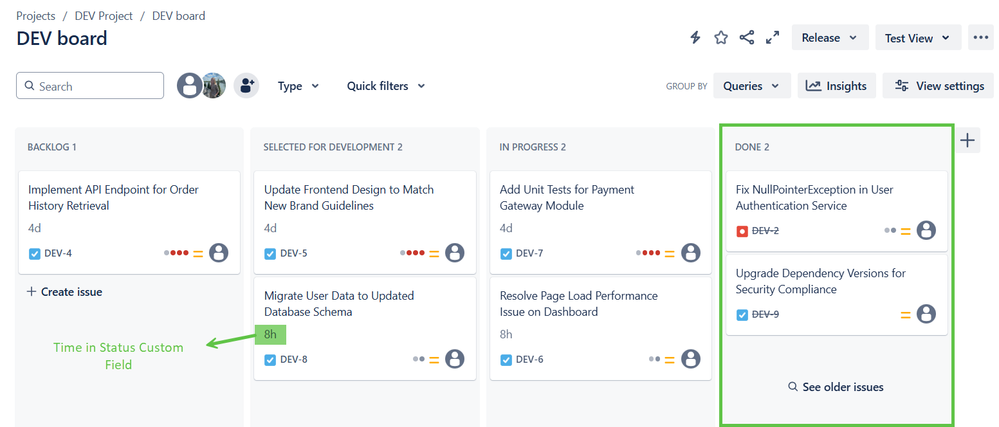Click the assignee avatar on DEV-4 card
999x427 pixels.
pyautogui.click(x=219, y=253)
